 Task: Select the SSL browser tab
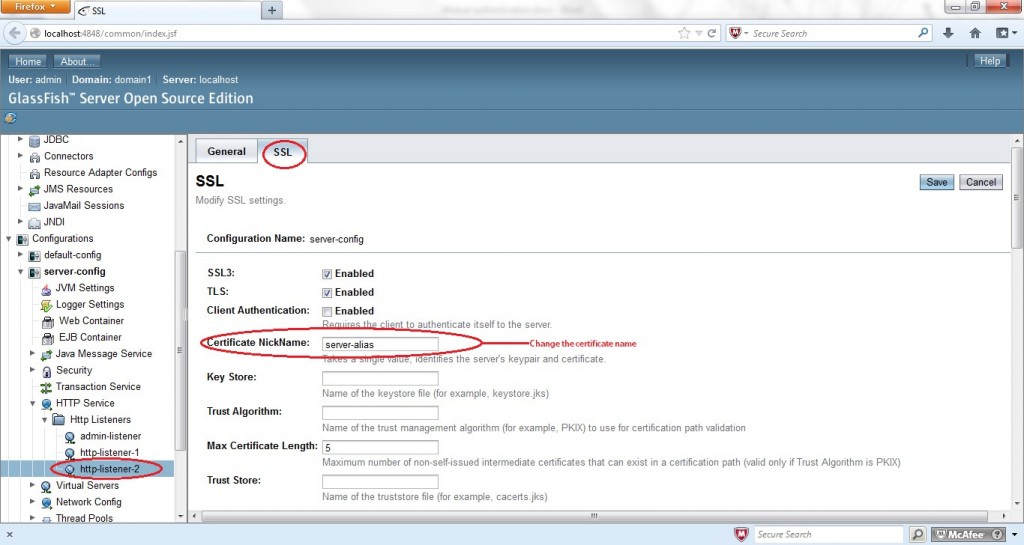pyautogui.click(x=167, y=10)
